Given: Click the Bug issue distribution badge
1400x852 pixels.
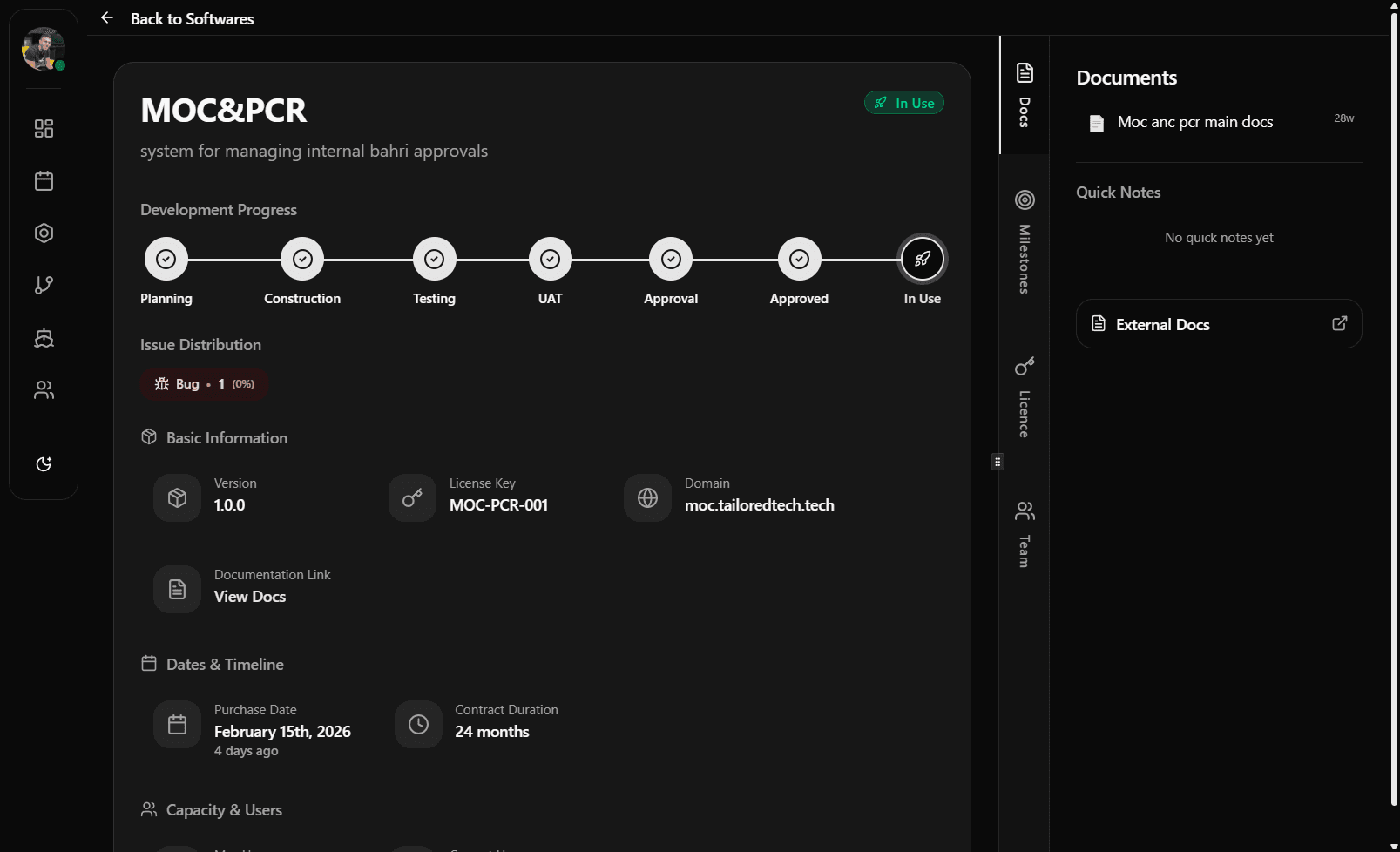Looking at the screenshot, I should (204, 383).
